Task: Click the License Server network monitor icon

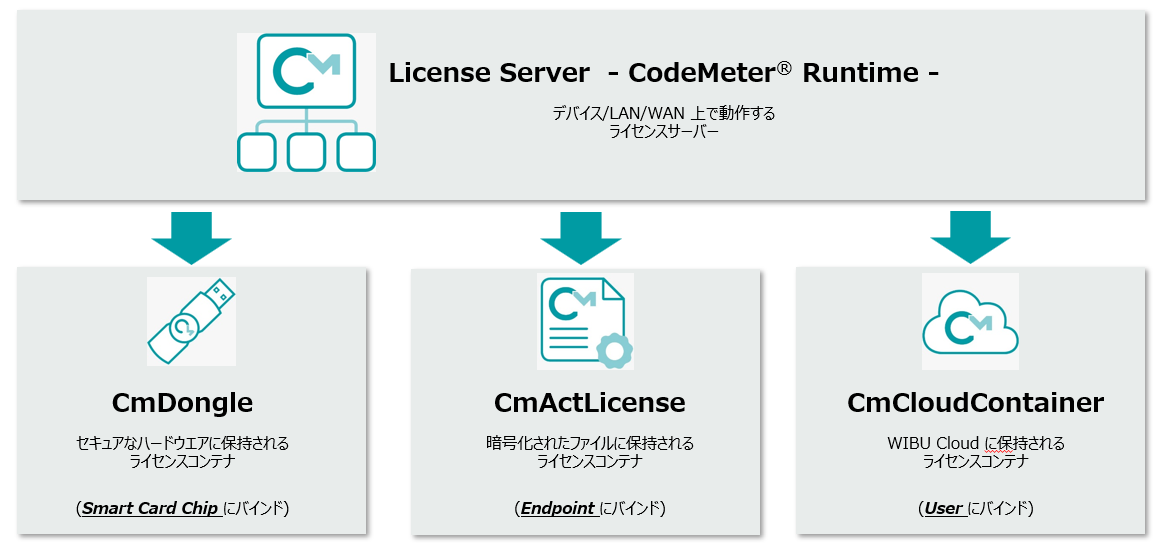Action: 306,102
